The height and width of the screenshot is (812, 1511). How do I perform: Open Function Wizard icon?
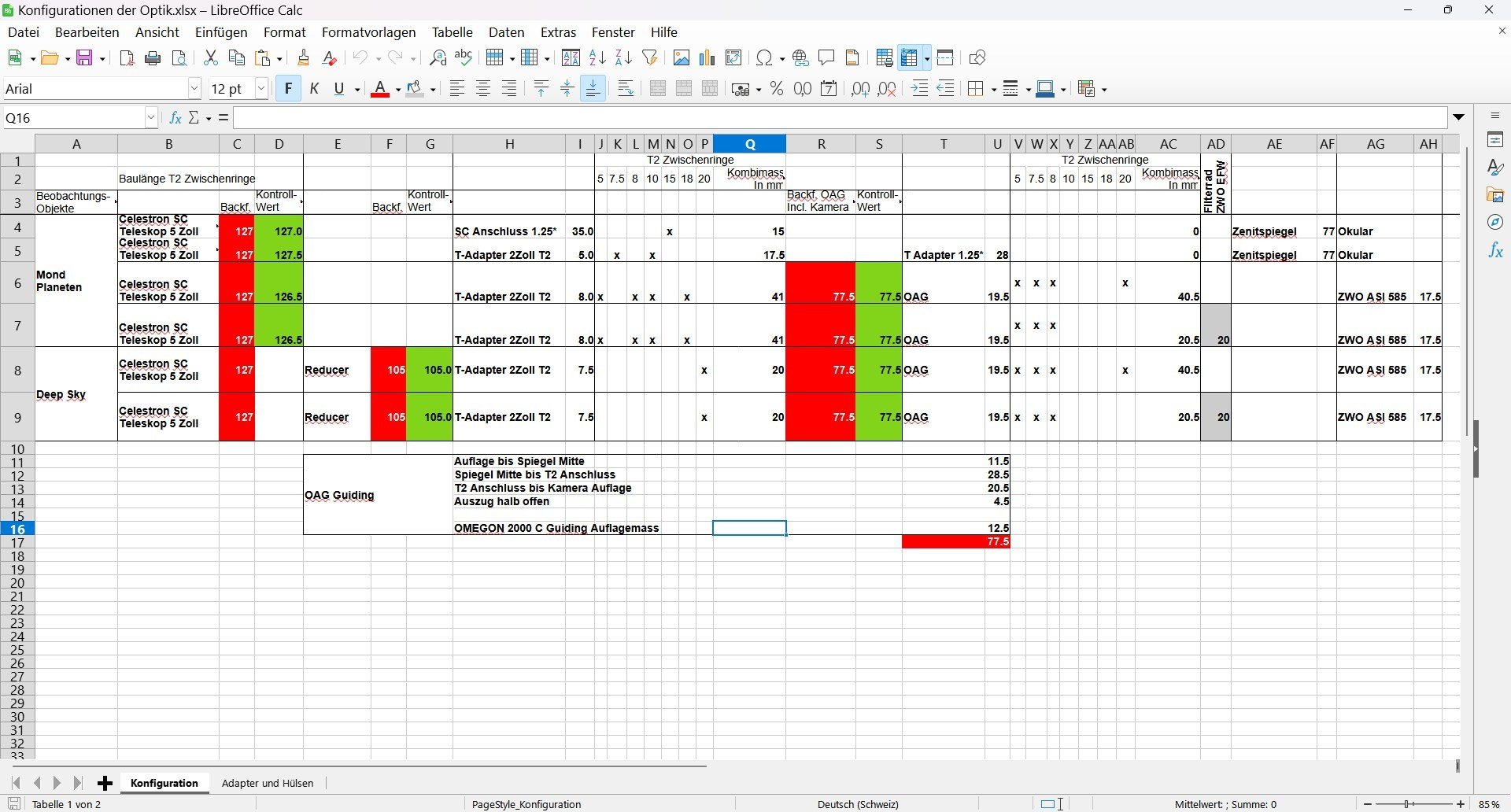tap(175, 117)
